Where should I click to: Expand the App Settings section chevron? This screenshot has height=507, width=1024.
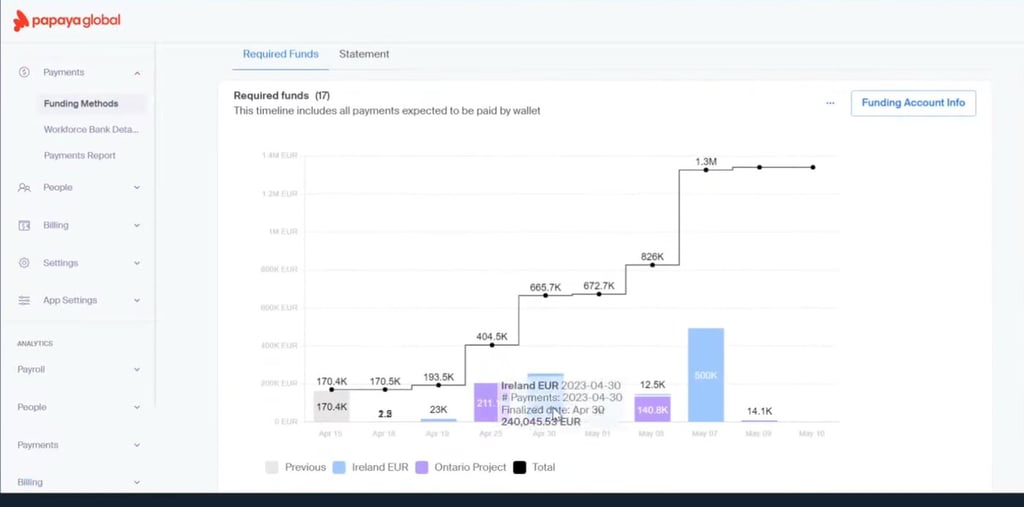click(137, 301)
